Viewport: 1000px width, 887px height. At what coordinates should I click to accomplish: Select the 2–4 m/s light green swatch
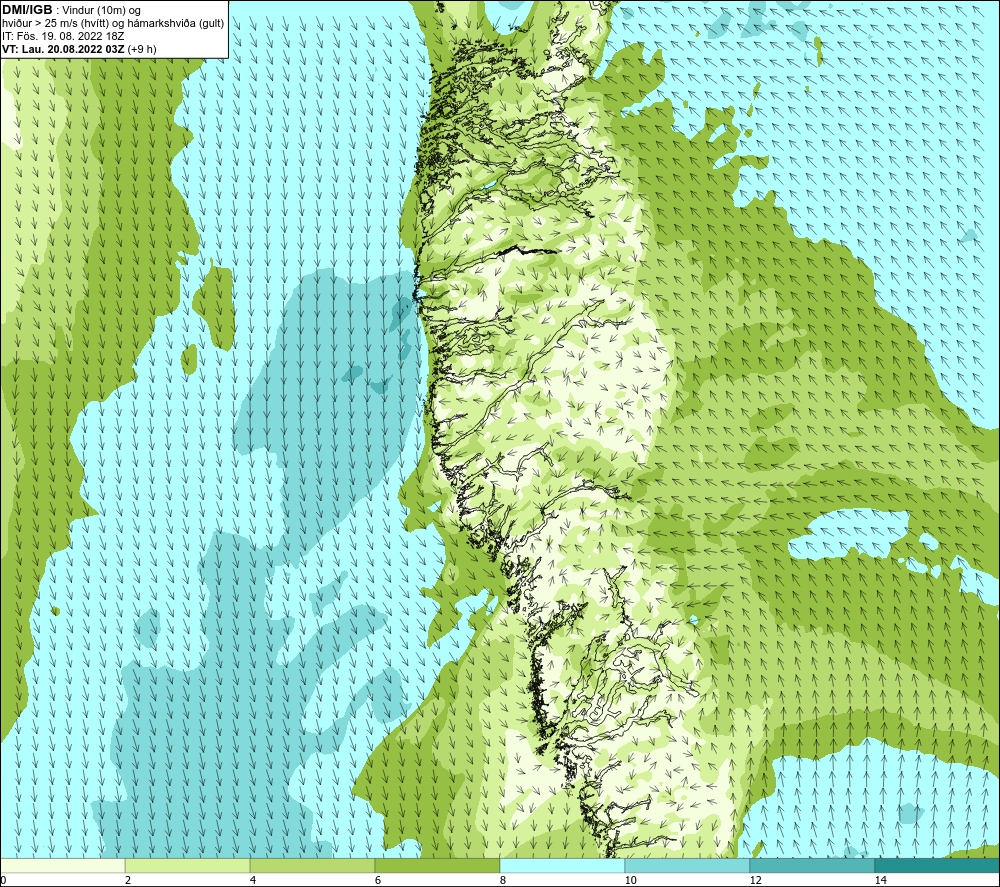[188, 865]
